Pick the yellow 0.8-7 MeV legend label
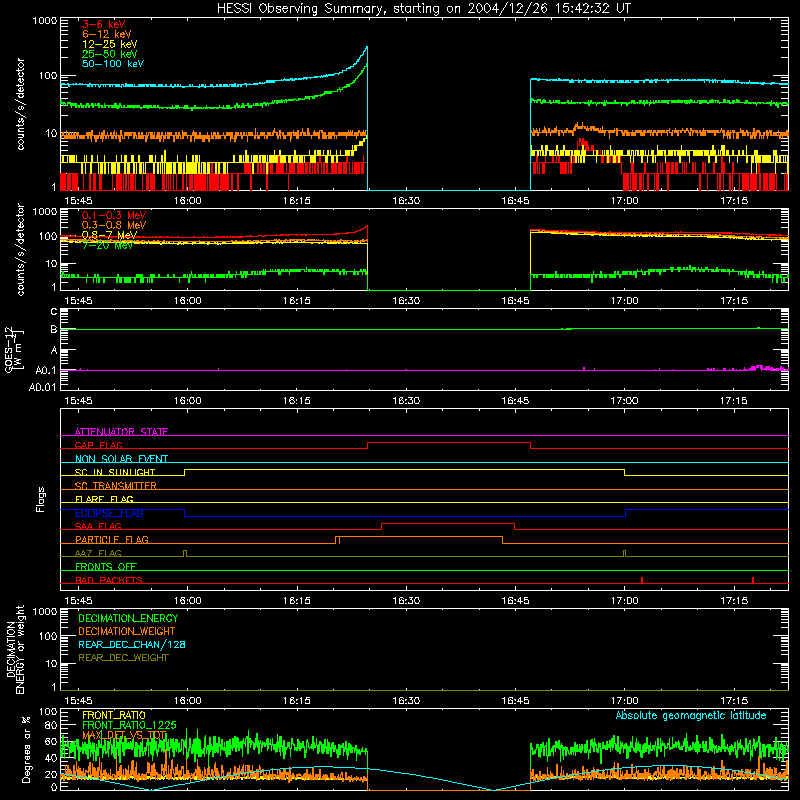Screen dimensions: 800x800 109,235
